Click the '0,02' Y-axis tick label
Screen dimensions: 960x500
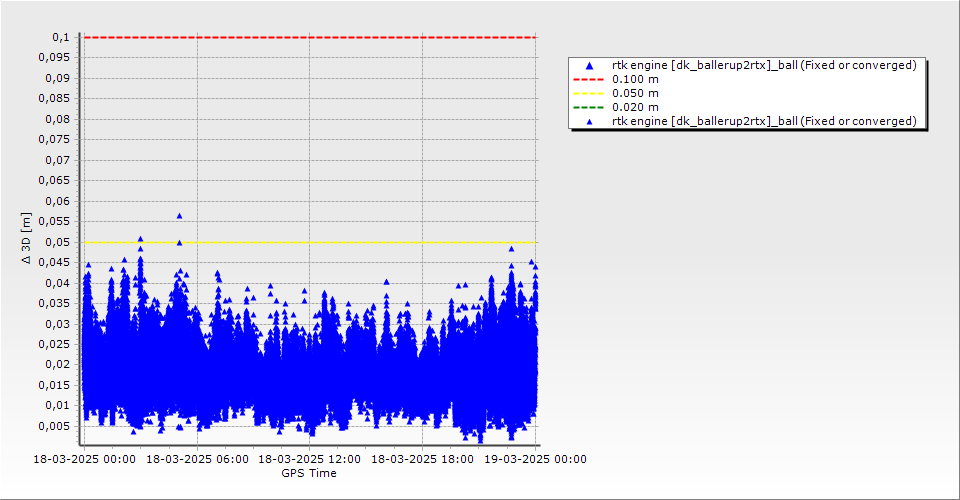pos(58,365)
